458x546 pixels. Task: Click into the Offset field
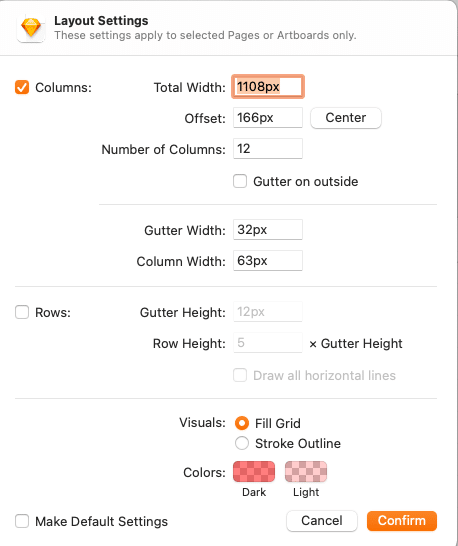tap(268, 117)
